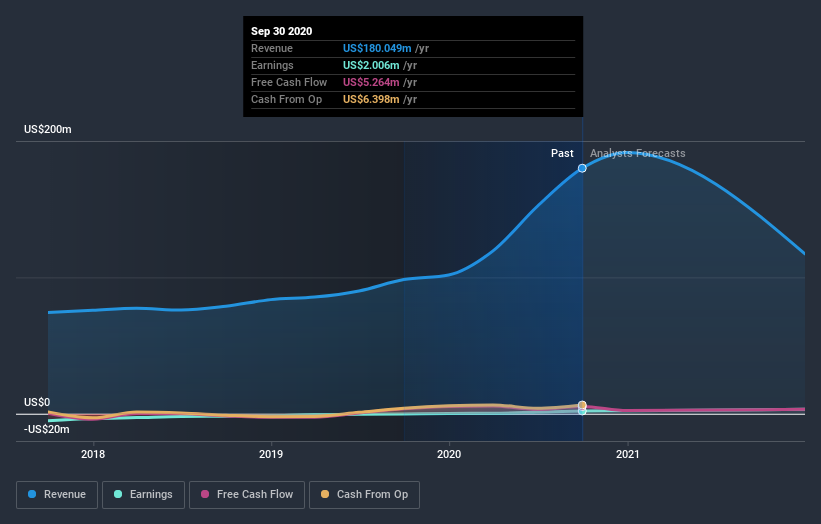Image resolution: width=821 pixels, height=524 pixels.
Task: Click the US$5.264m free cash flow value
Action: tap(371, 82)
